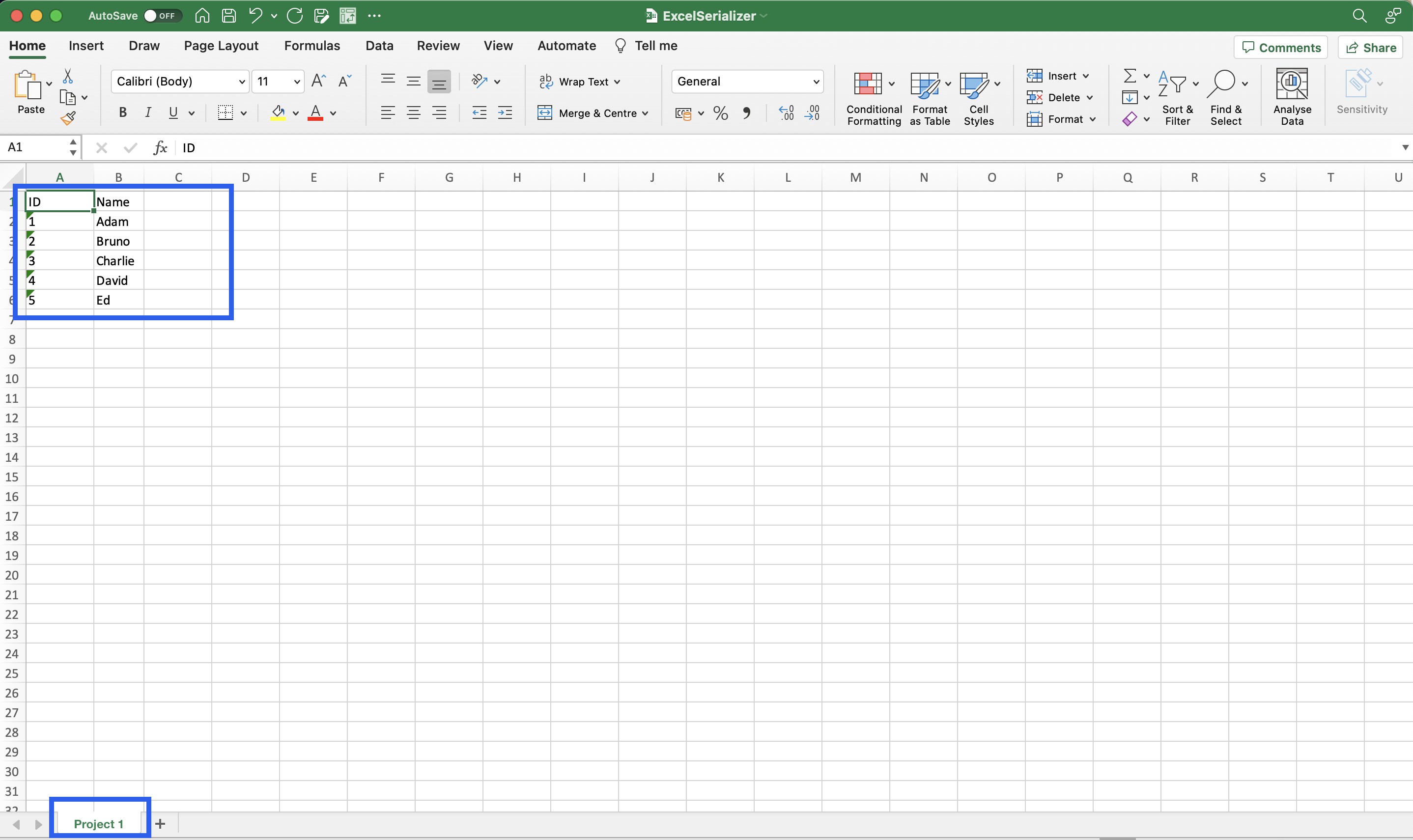Click the Increase Indent icon
The image size is (1413, 840).
pyautogui.click(x=505, y=112)
